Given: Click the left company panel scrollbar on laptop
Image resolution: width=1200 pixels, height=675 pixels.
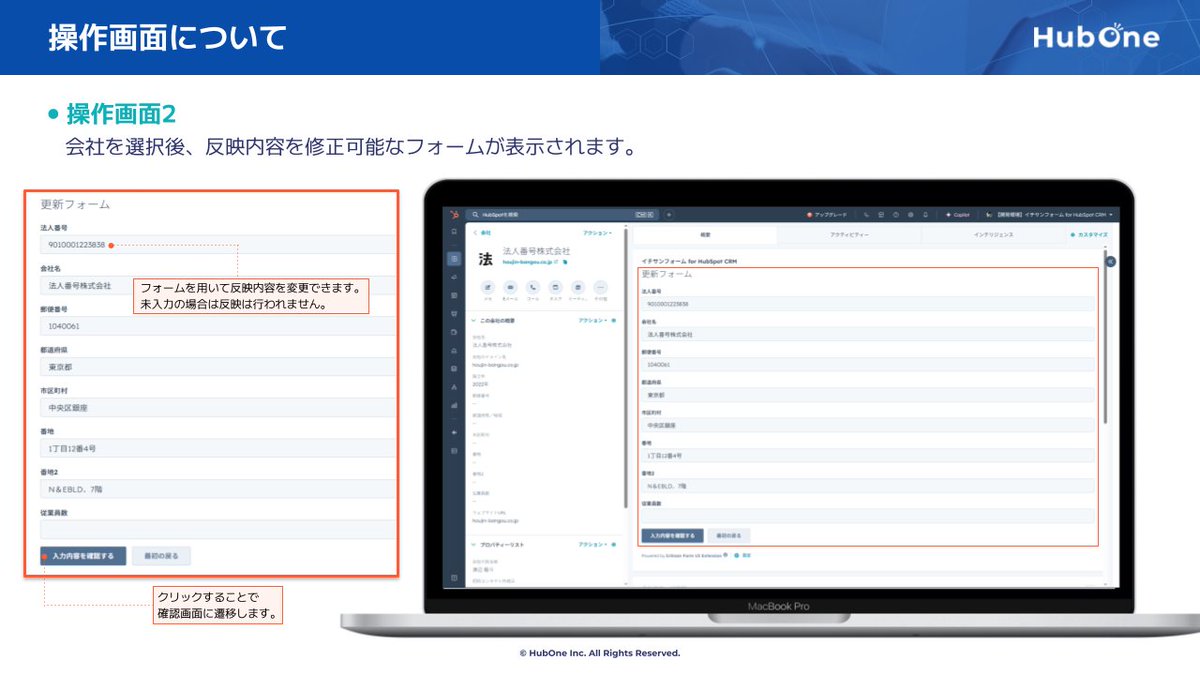Looking at the screenshot, I should click(626, 367).
